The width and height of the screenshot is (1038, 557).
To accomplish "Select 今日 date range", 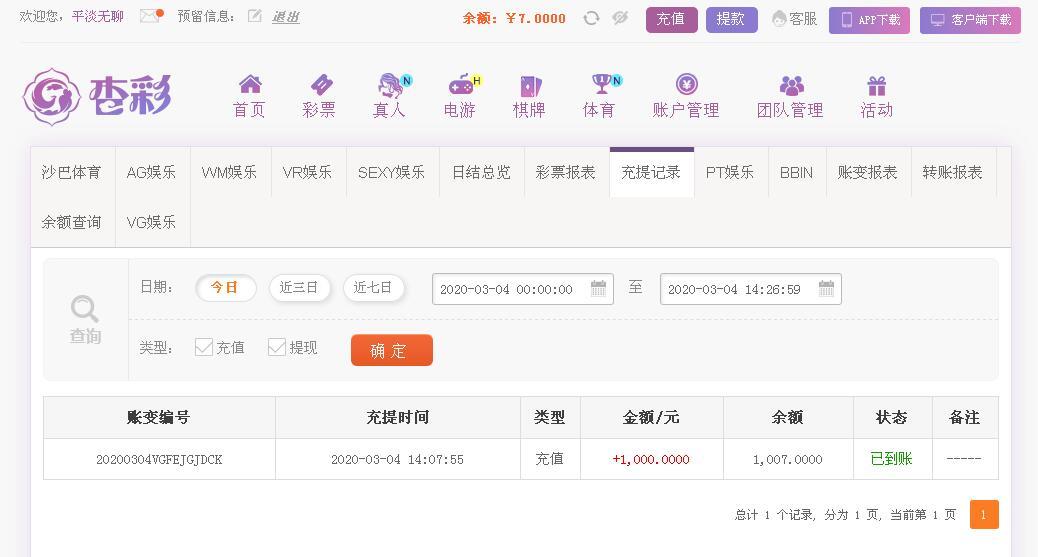I will (225, 287).
